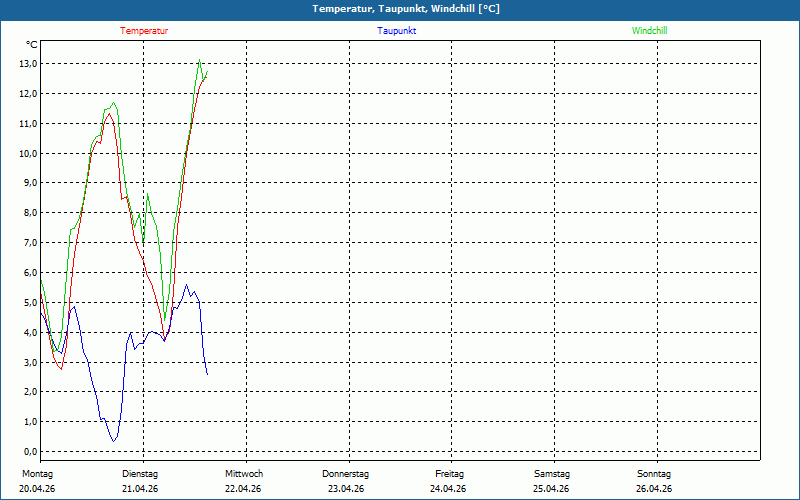Click the 3,0 y-axis value
This screenshot has width=800, height=500.
pyautogui.click(x=30, y=362)
